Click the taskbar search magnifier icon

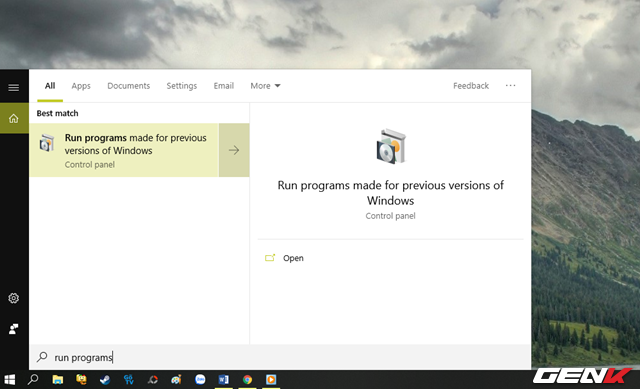coord(33,380)
